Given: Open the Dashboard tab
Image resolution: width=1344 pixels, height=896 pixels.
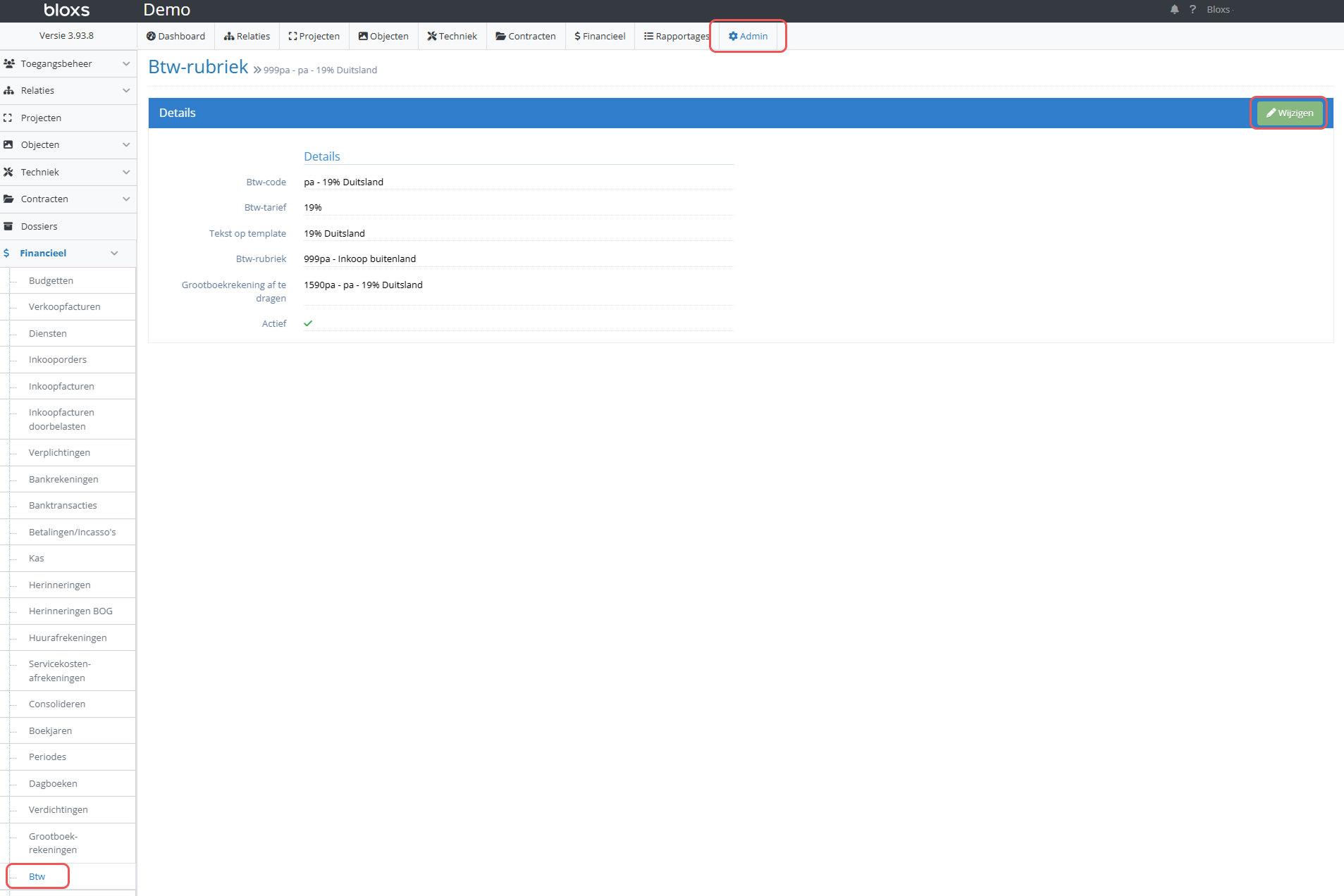Looking at the screenshot, I should [x=175, y=36].
